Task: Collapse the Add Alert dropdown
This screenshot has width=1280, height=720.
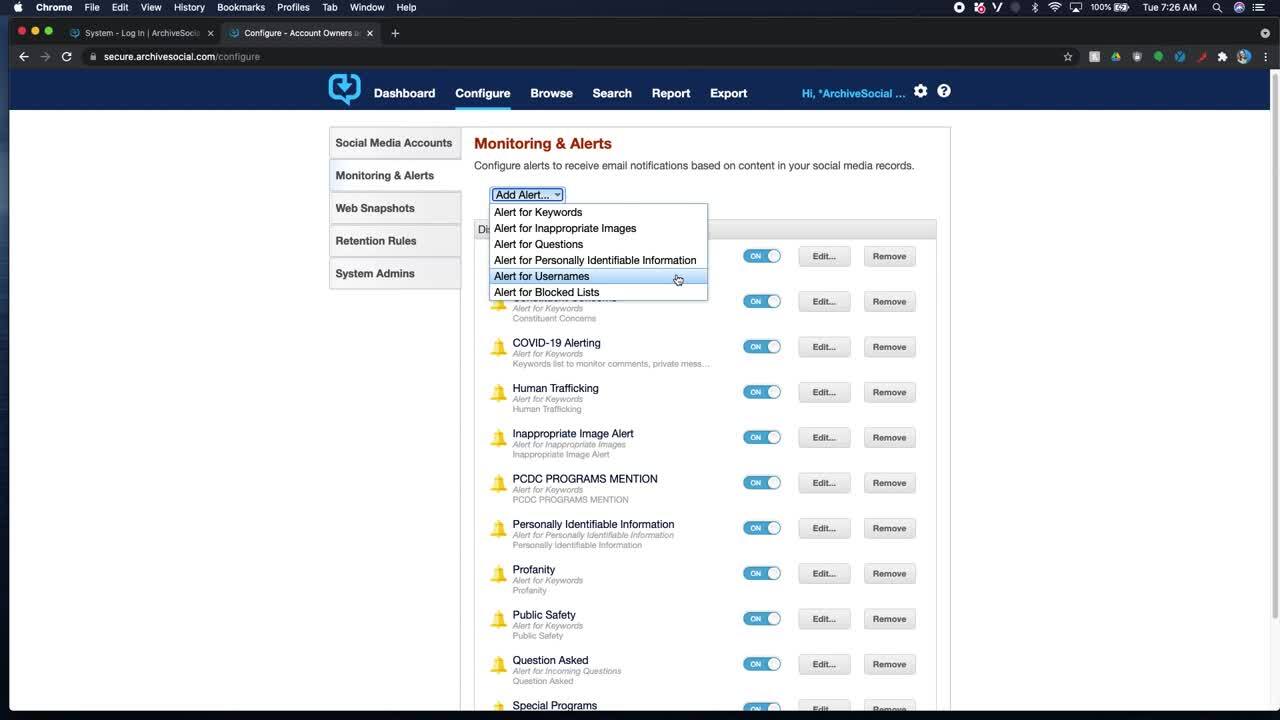Action: (527, 195)
